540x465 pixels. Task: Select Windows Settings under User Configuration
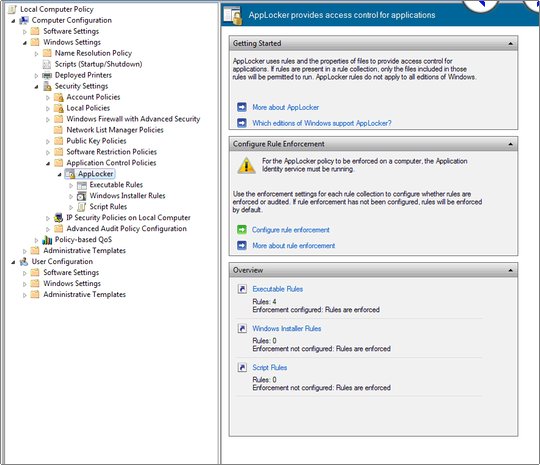pos(72,283)
